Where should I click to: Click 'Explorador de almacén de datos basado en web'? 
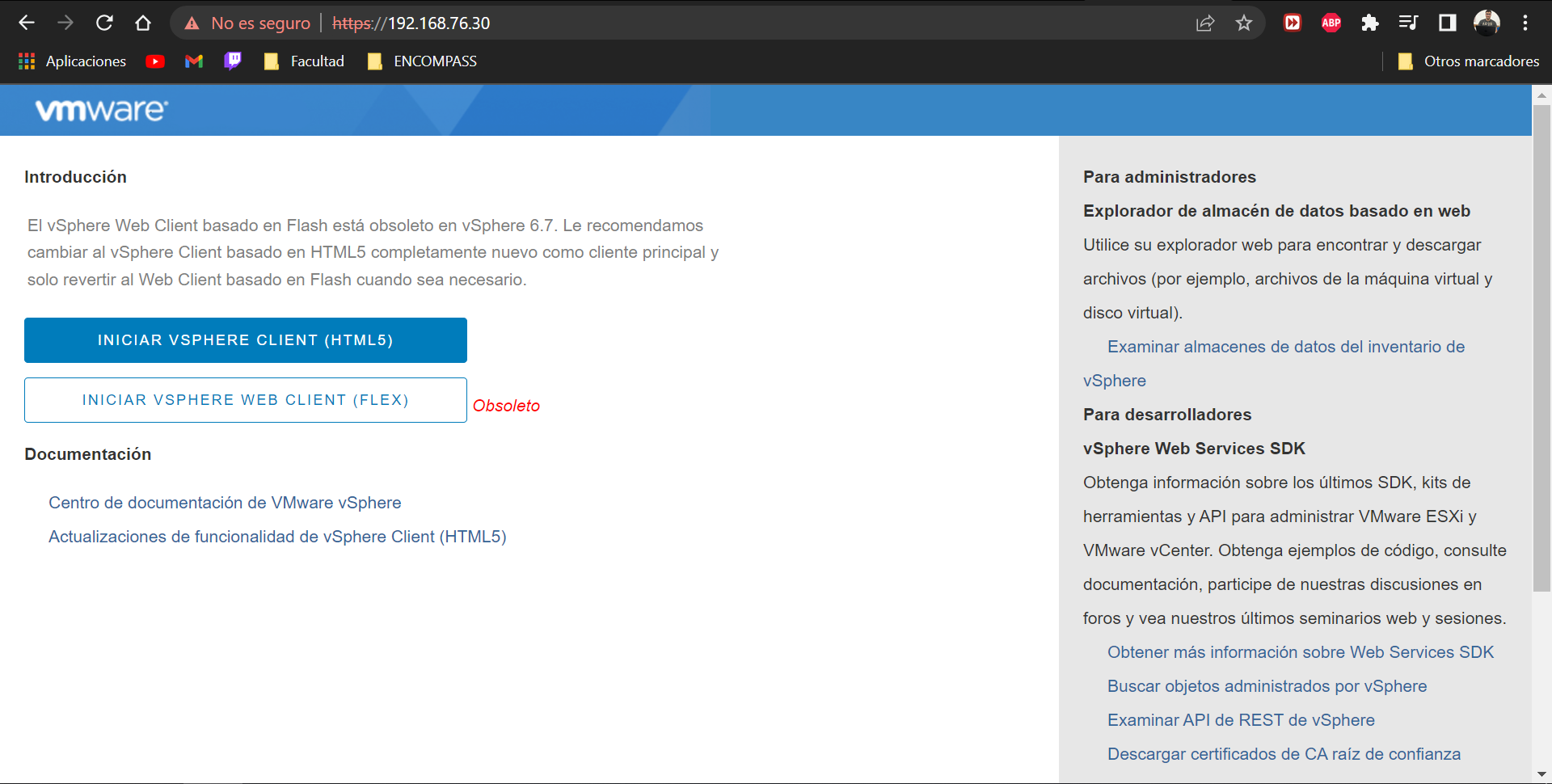[x=1276, y=211]
